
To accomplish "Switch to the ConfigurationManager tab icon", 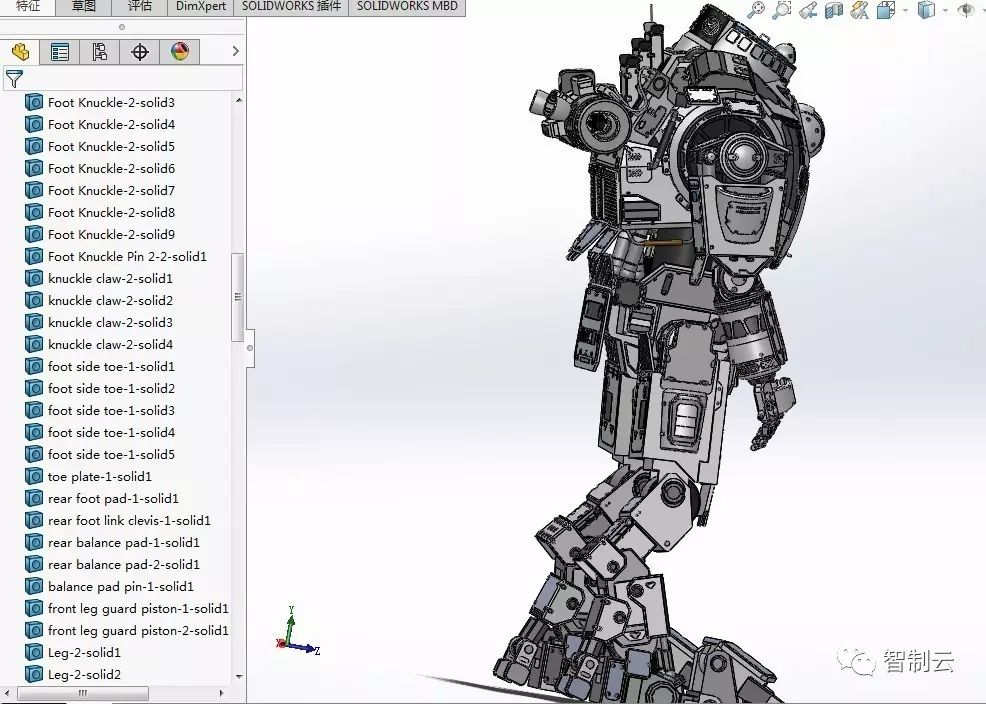I will [99, 52].
